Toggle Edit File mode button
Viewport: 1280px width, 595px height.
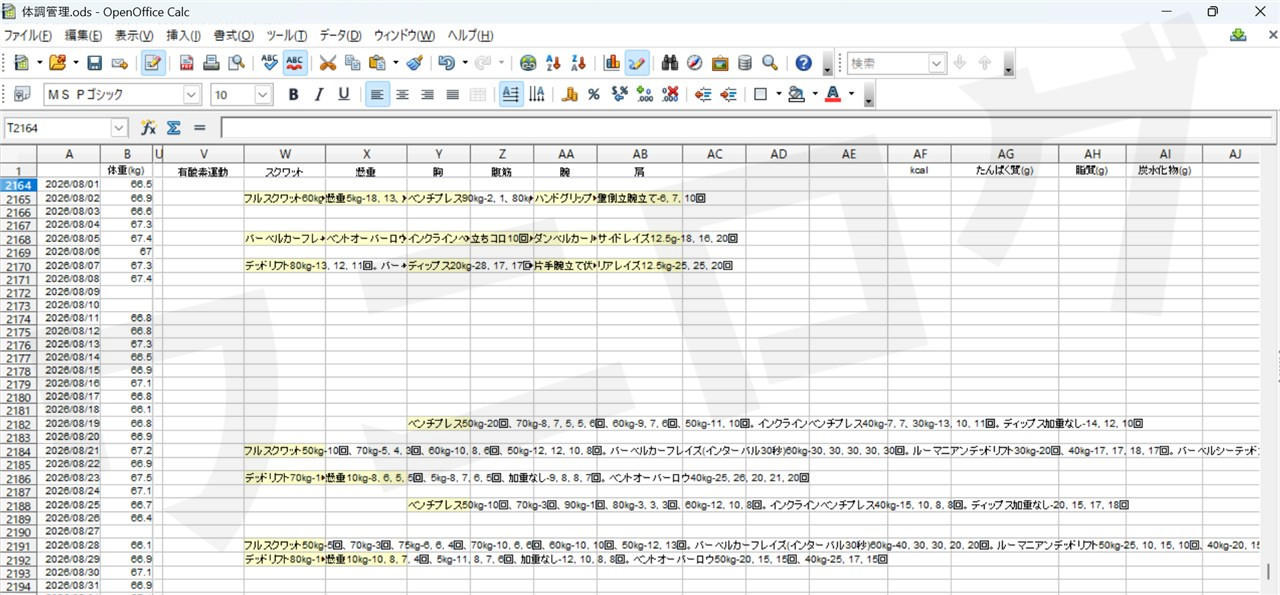152,63
